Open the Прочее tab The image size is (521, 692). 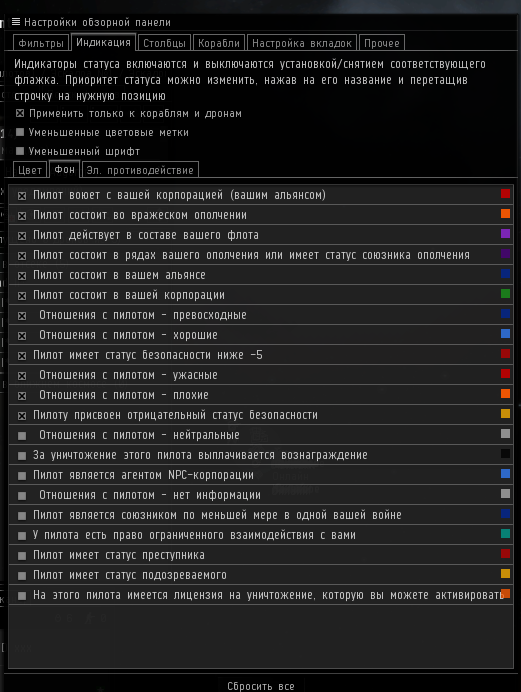(382, 43)
